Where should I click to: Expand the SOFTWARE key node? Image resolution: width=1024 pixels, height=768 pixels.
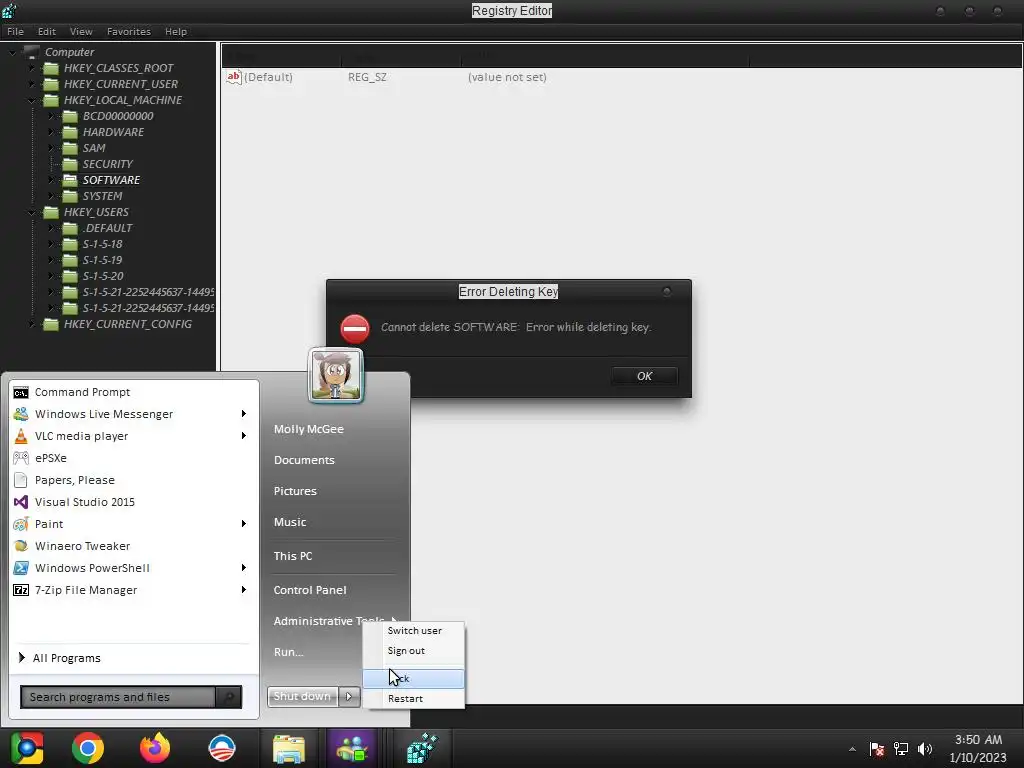[51, 180]
